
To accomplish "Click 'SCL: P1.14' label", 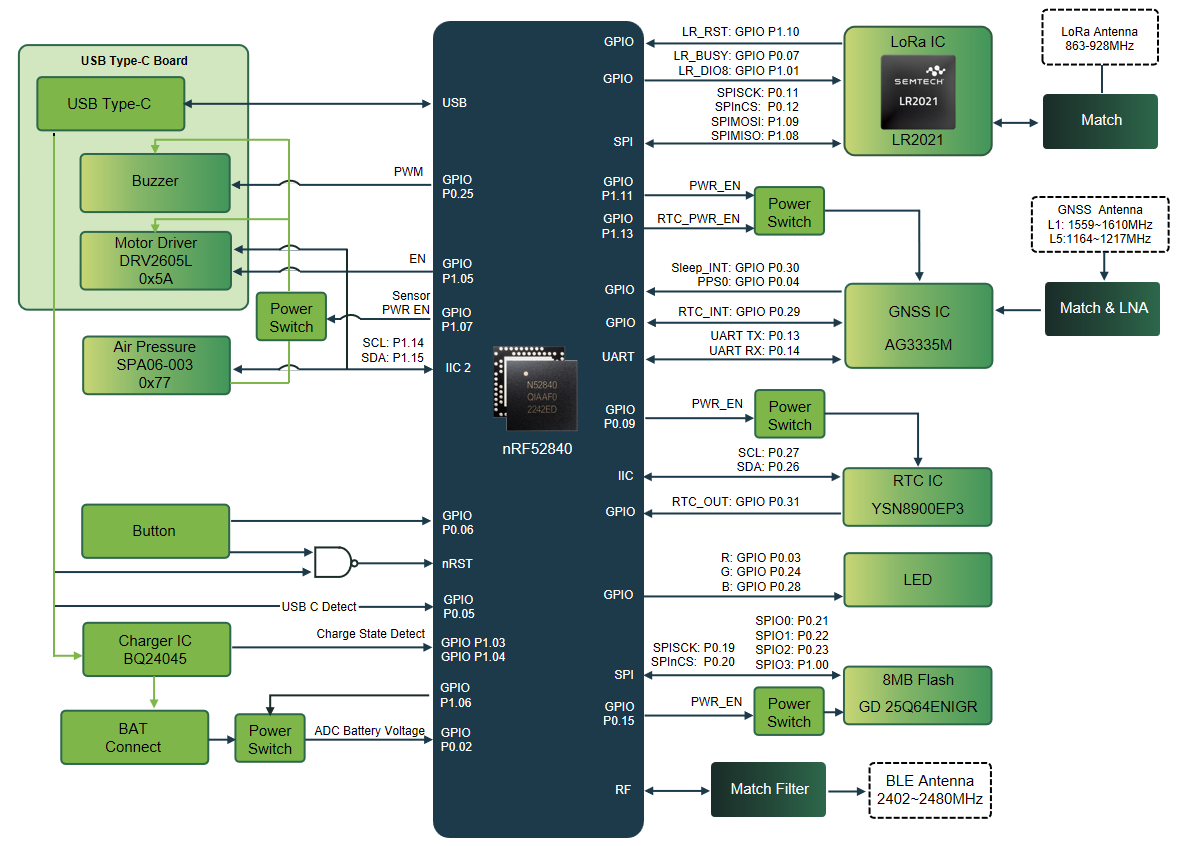I will click(392, 342).
